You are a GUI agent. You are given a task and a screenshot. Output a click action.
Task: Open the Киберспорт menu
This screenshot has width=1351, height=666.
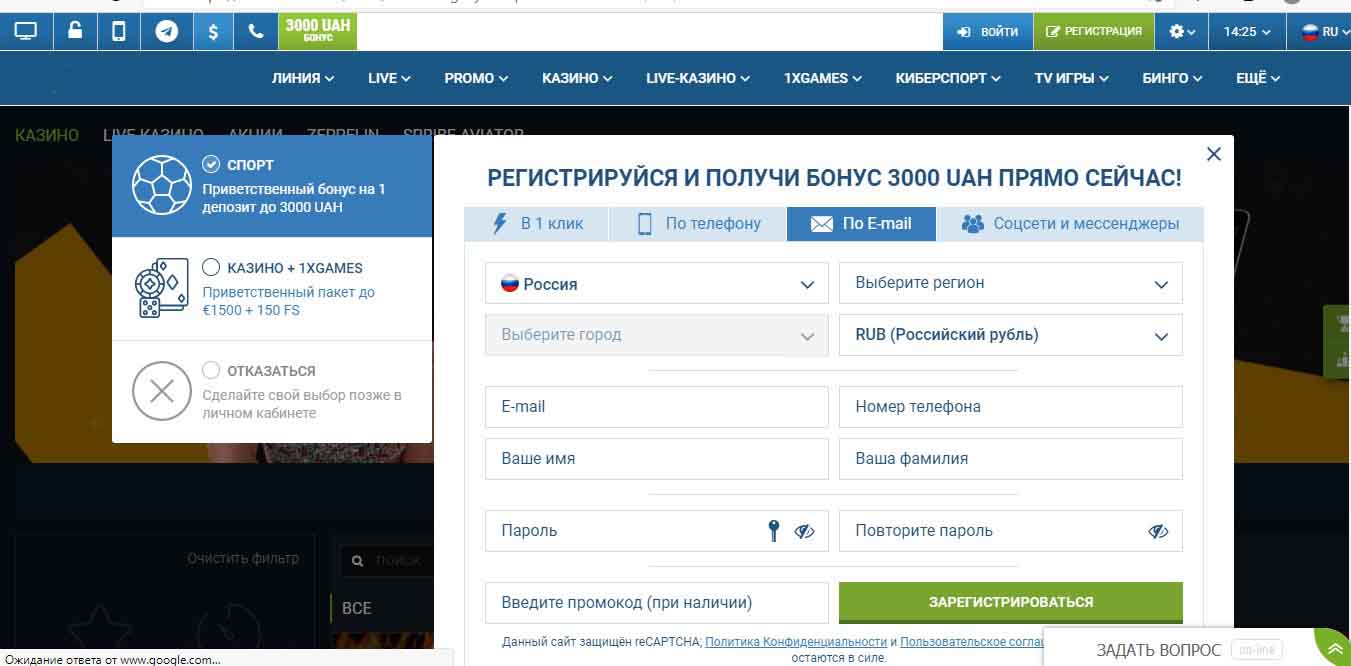[x=948, y=78]
